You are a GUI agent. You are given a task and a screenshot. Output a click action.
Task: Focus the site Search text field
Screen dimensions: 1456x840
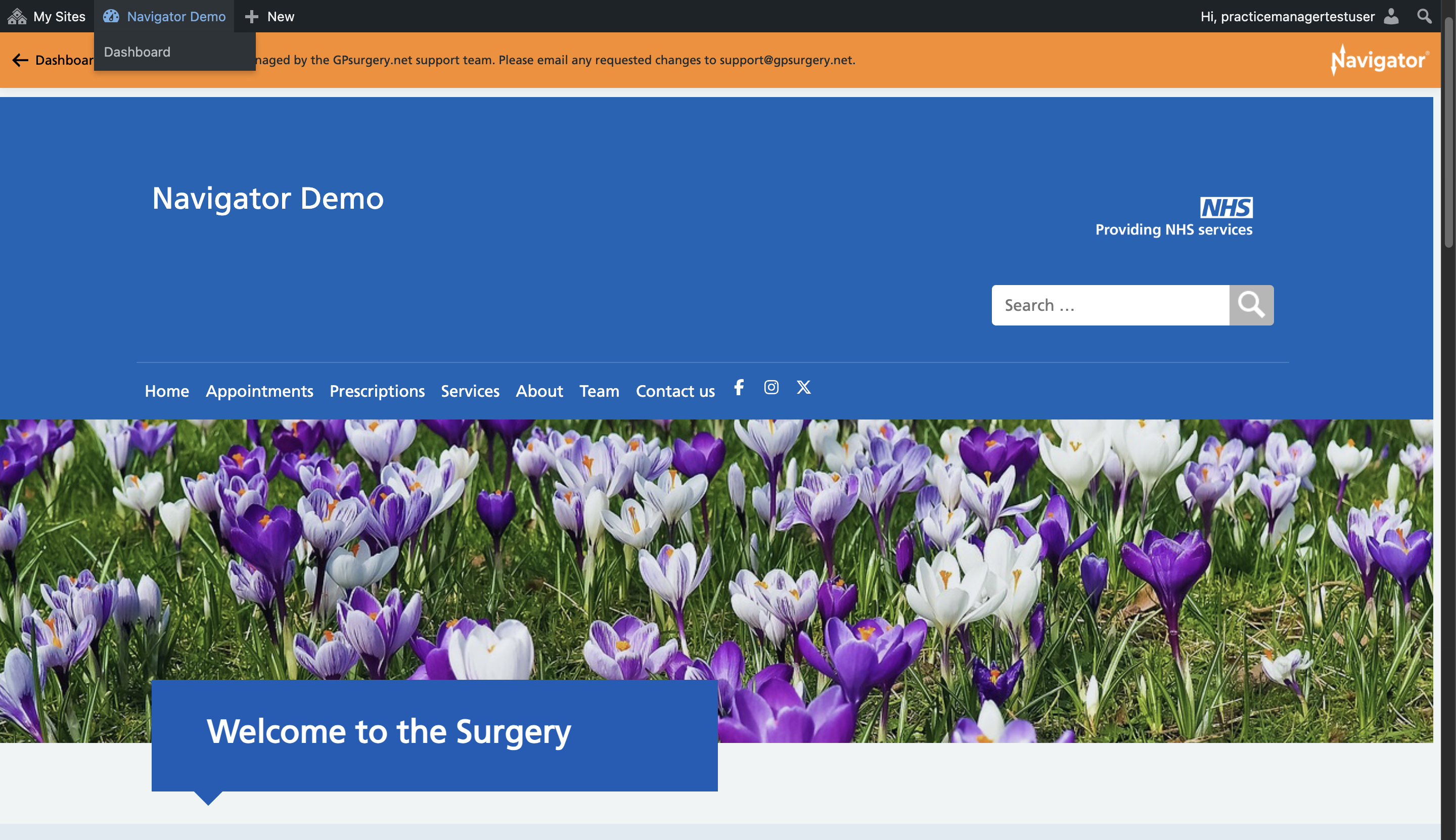(x=1110, y=305)
